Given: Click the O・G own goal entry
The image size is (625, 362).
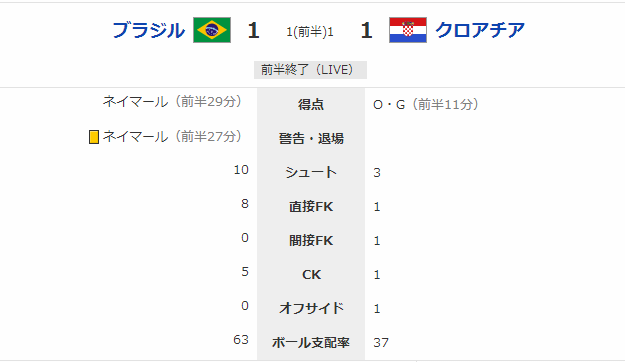Looking at the screenshot, I should coord(426,104).
